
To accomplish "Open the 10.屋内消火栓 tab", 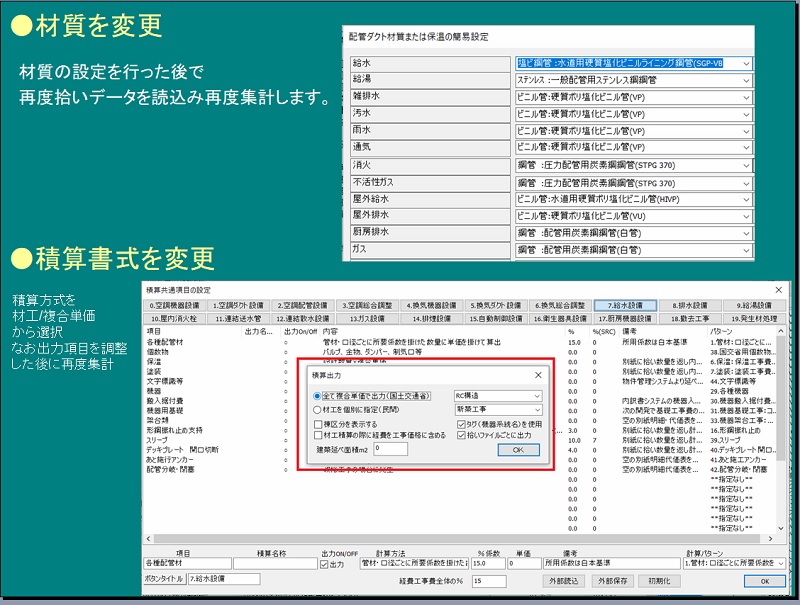I will click(174, 318).
